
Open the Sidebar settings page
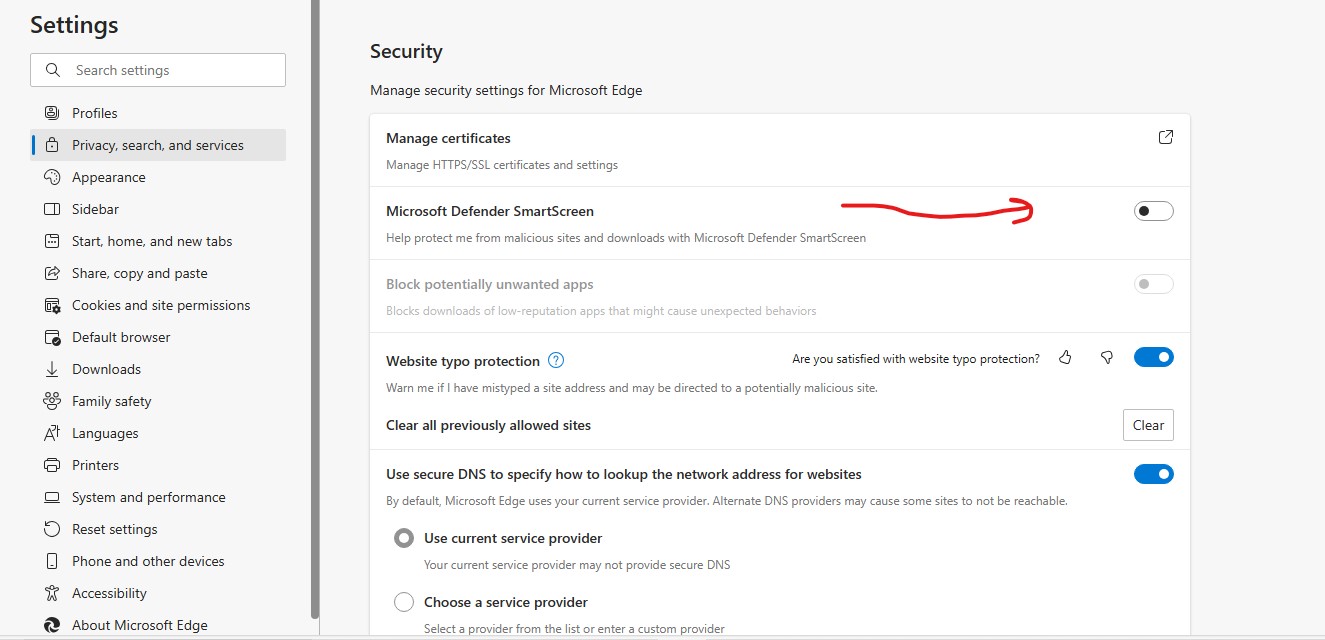click(158, 209)
